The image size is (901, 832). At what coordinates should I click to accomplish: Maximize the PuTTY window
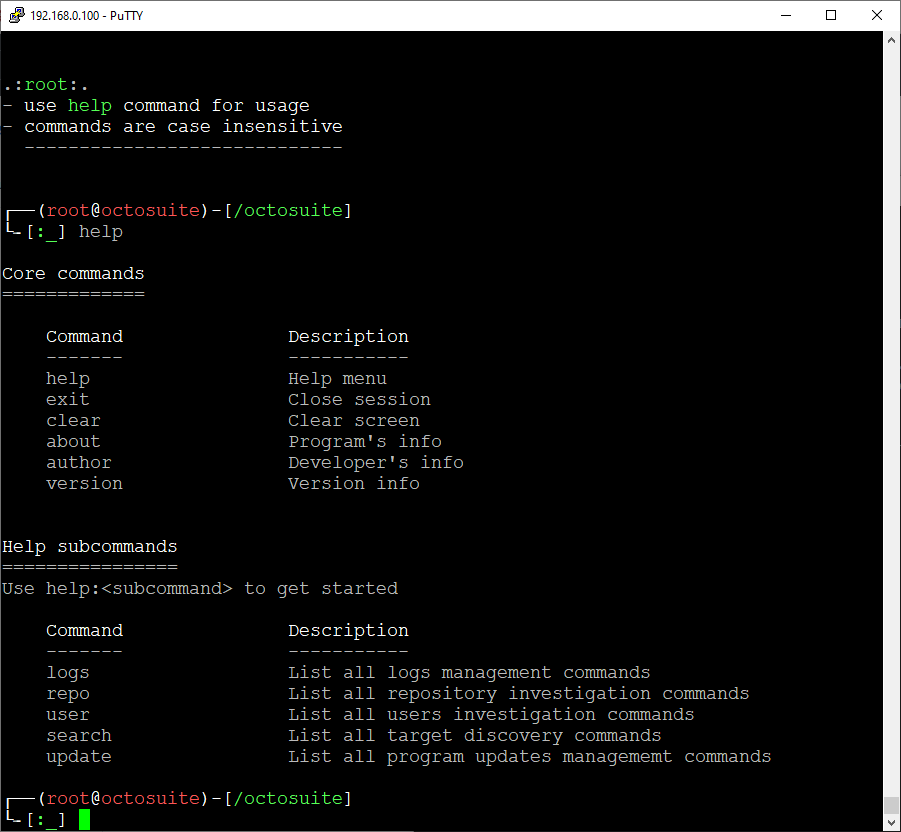pos(831,15)
